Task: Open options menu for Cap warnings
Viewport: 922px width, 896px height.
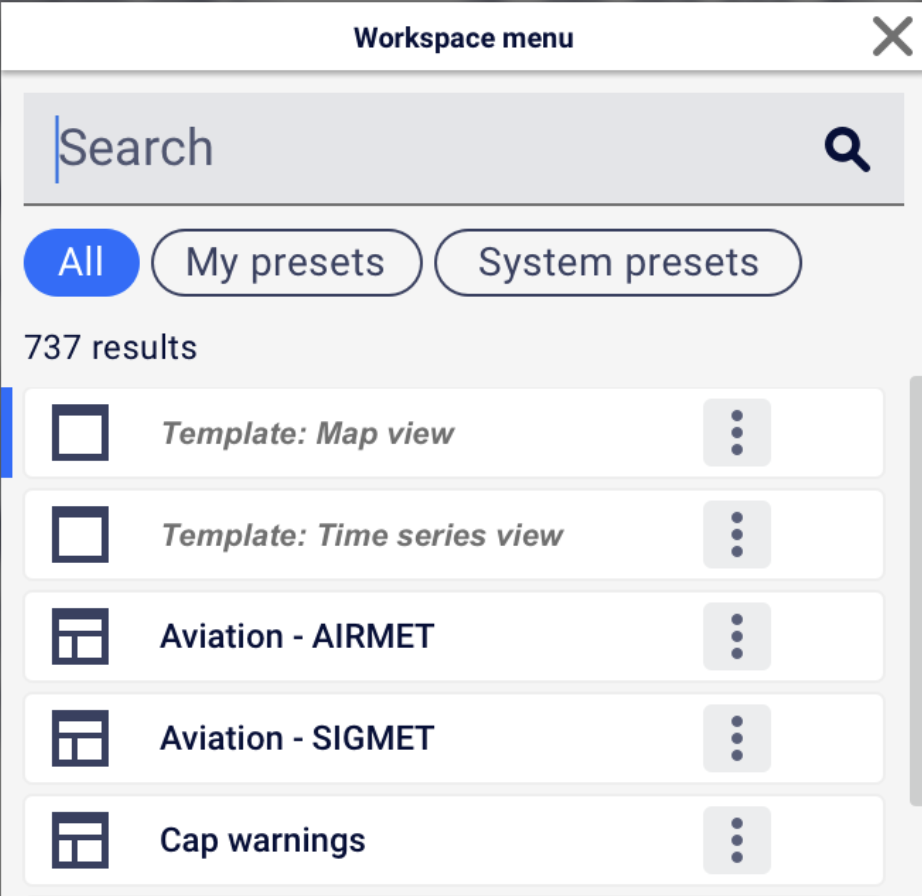Action: (737, 840)
